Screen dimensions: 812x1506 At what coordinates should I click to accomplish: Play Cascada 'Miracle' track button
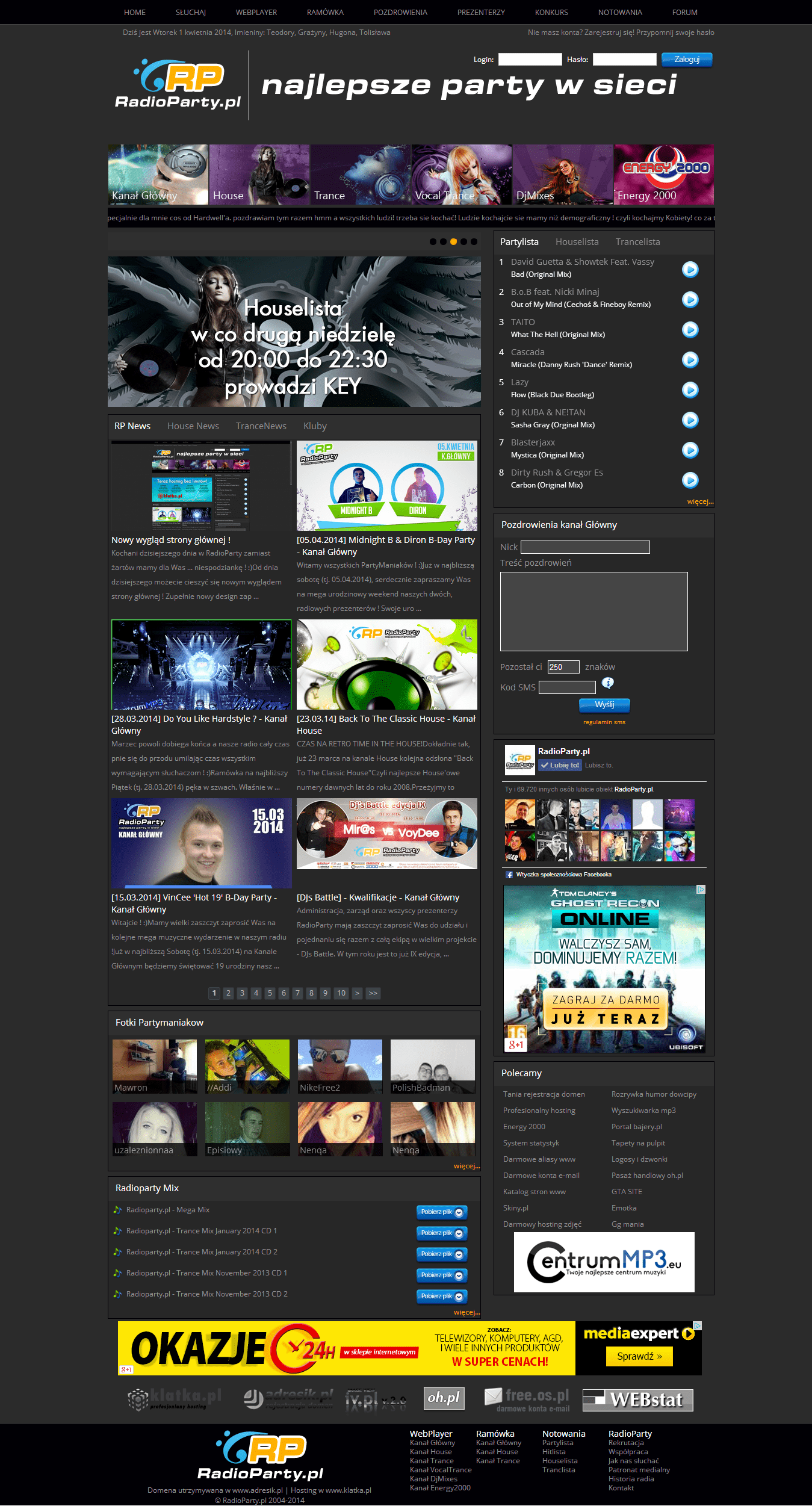click(690, 359)
